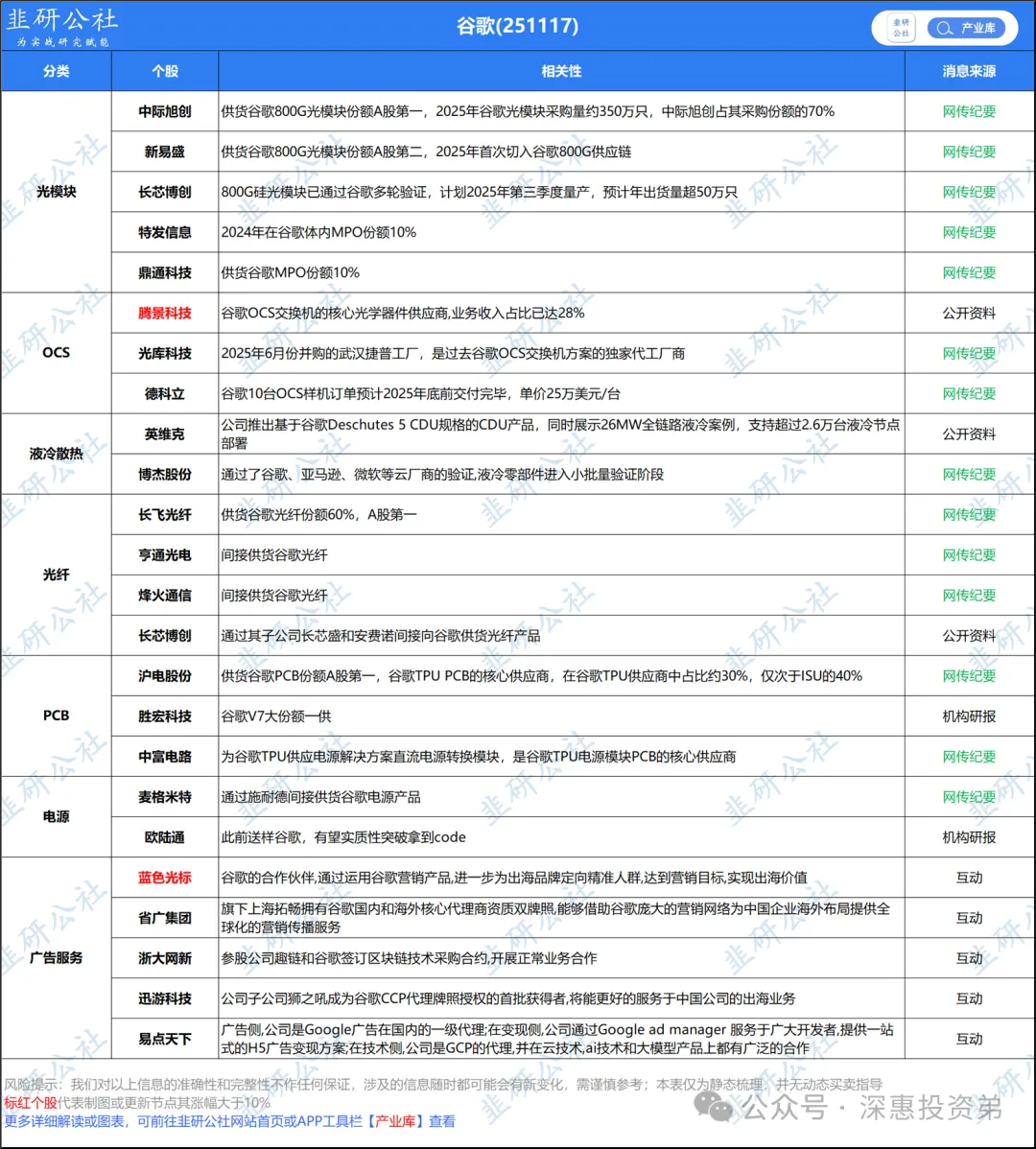This screenshot has width=1036, height=1149.
Task: Click the 长芯博创 cell in the 光纤 group
Action: [x=165, y=635]
